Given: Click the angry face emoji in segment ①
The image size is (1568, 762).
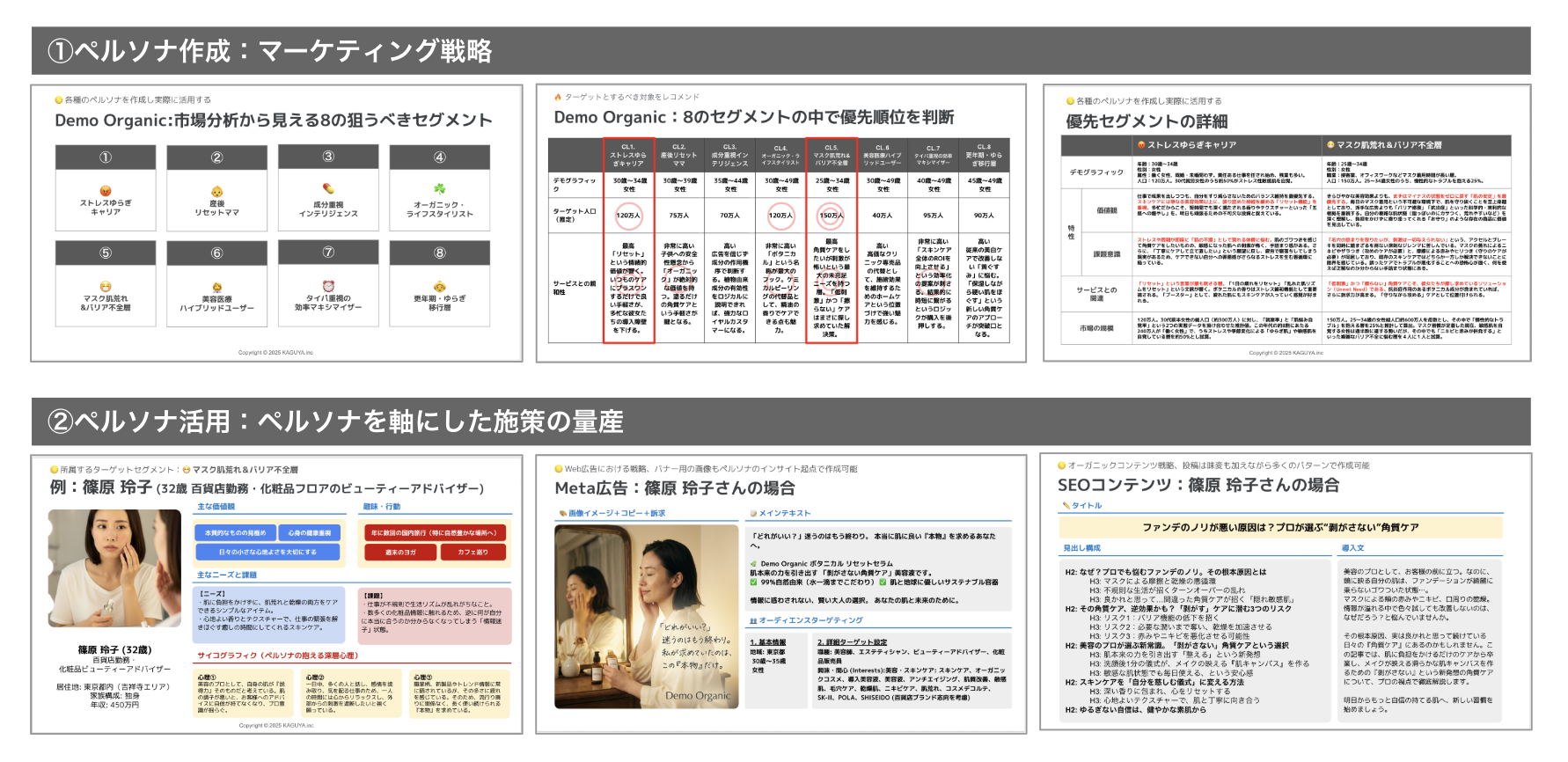Looking at the screenshot, I should click(x=106, y=191).
